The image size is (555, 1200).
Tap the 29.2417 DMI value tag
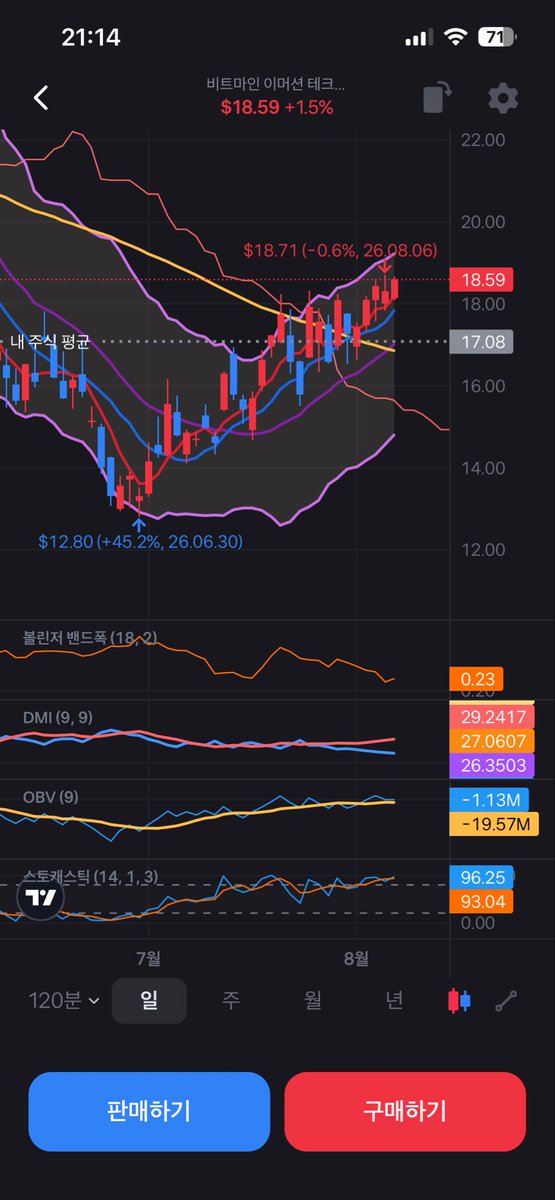click(x=492, y=717)
